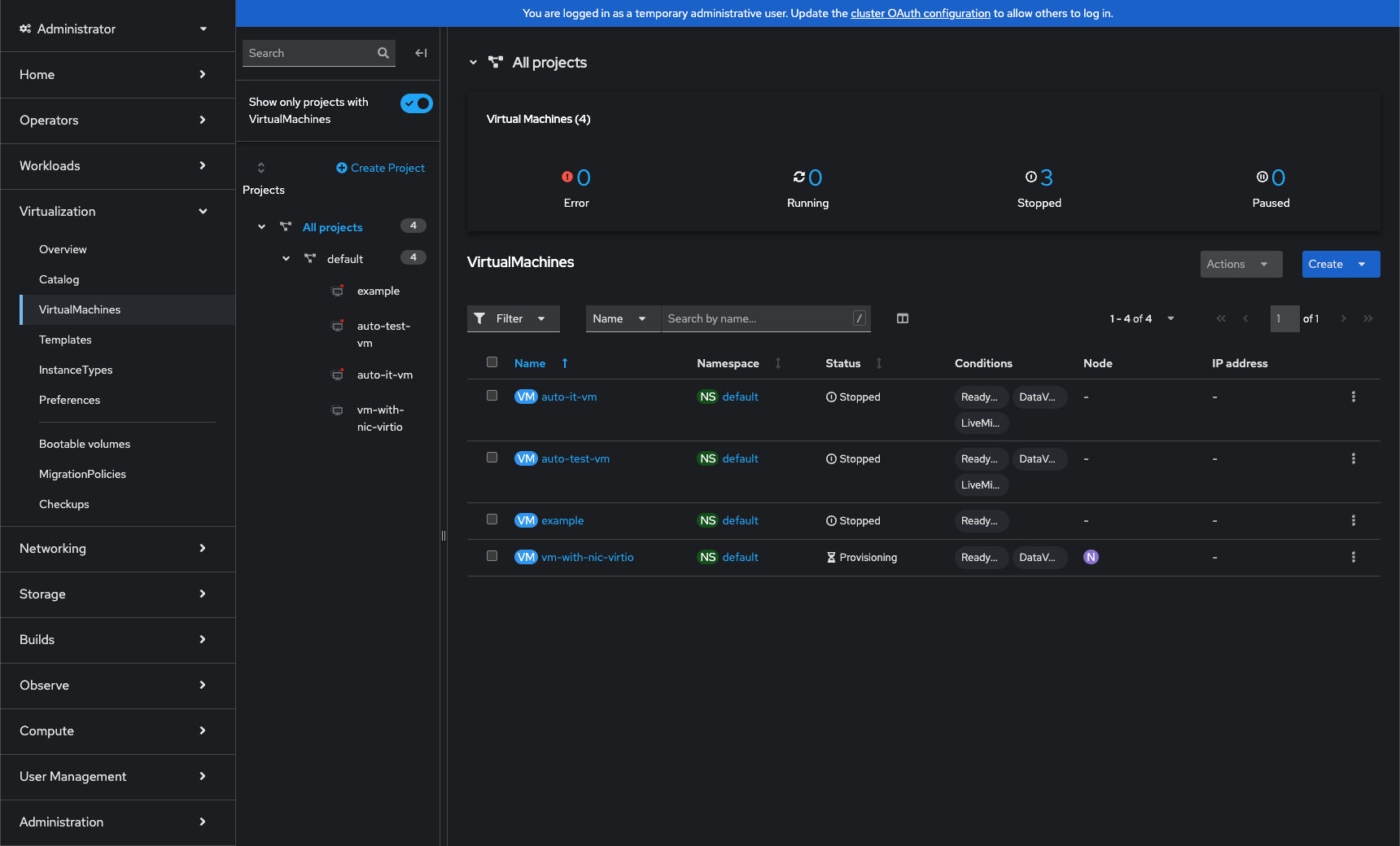Expand the Workloads navigation section
Image resolution: width=1400 pixels, height=846 pixels.
(x=118, y=165)
